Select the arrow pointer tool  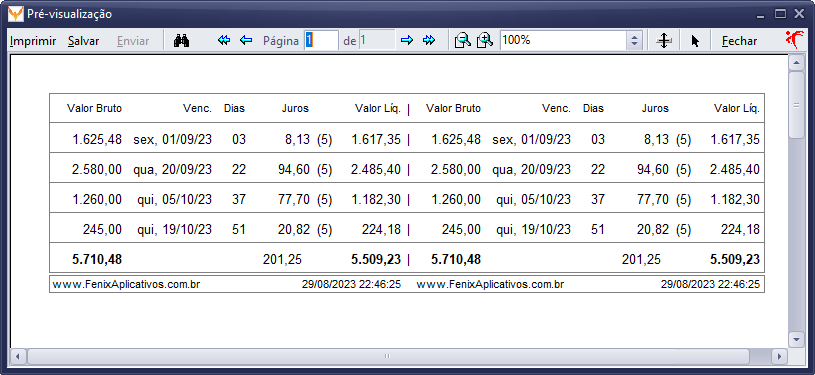pyautogui.click(x=695, y=41)
